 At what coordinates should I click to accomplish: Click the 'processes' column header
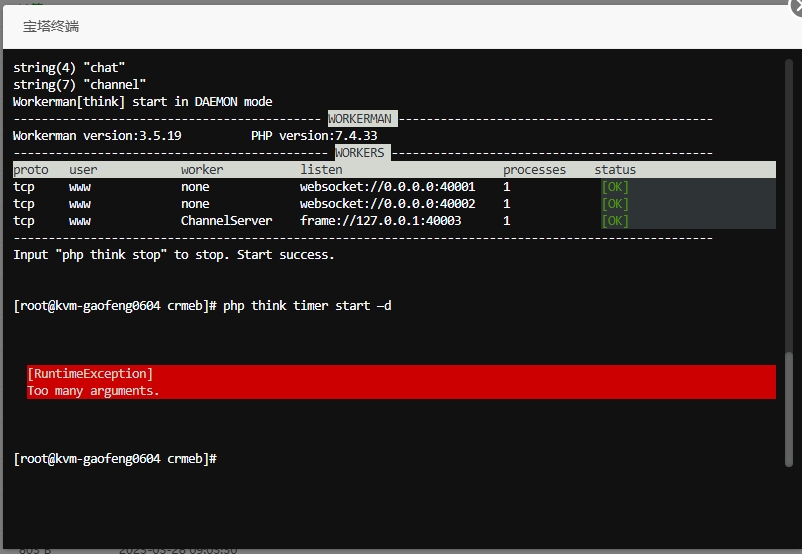[x=534, y=169]
